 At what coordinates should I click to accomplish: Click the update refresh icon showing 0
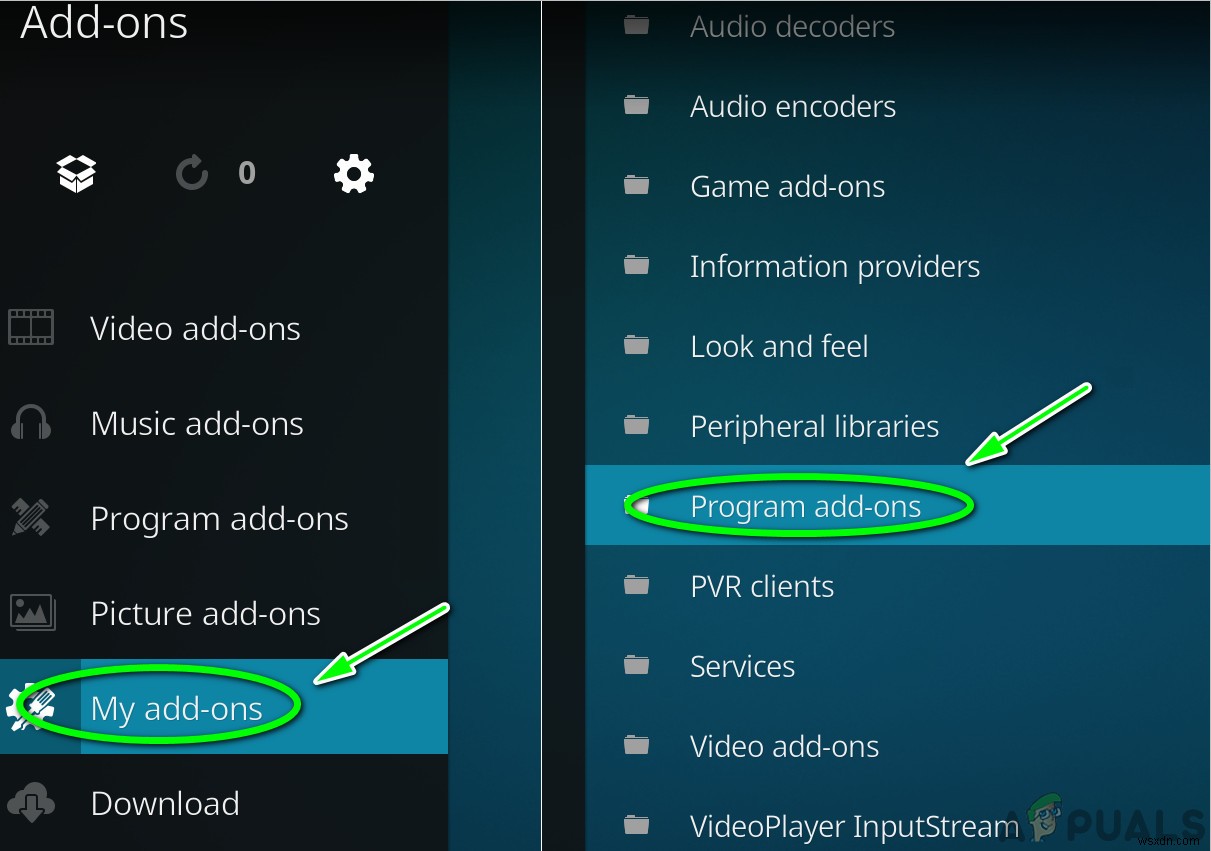pyautogui.click(x=192, y=173)
